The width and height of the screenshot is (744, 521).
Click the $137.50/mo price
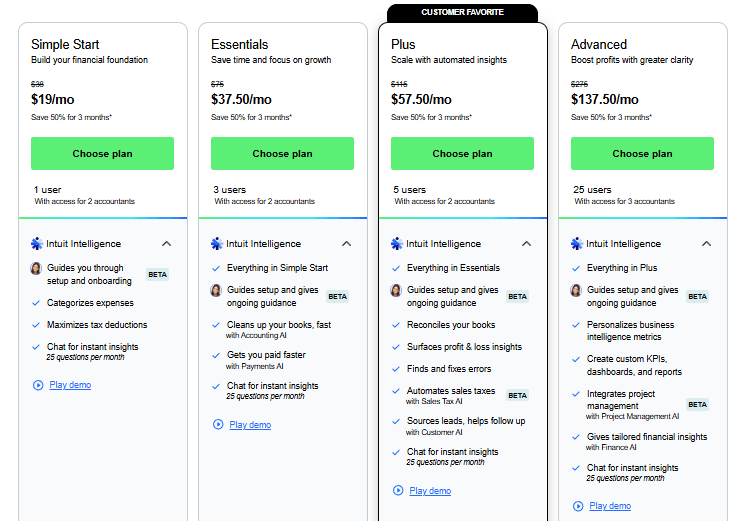[x=604, y=99]
